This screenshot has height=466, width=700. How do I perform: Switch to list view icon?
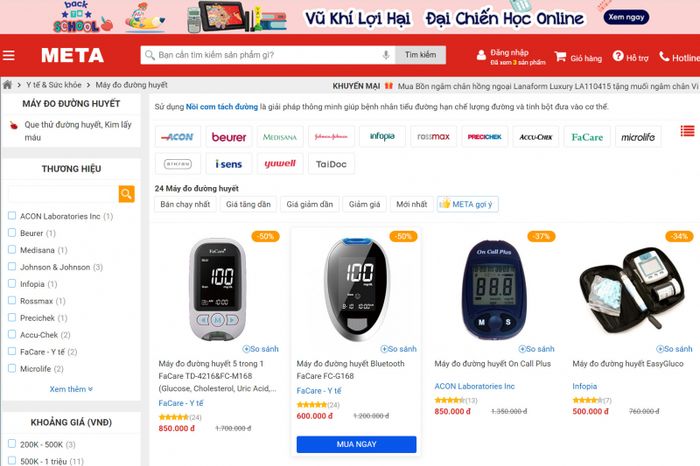click(688, 131)
